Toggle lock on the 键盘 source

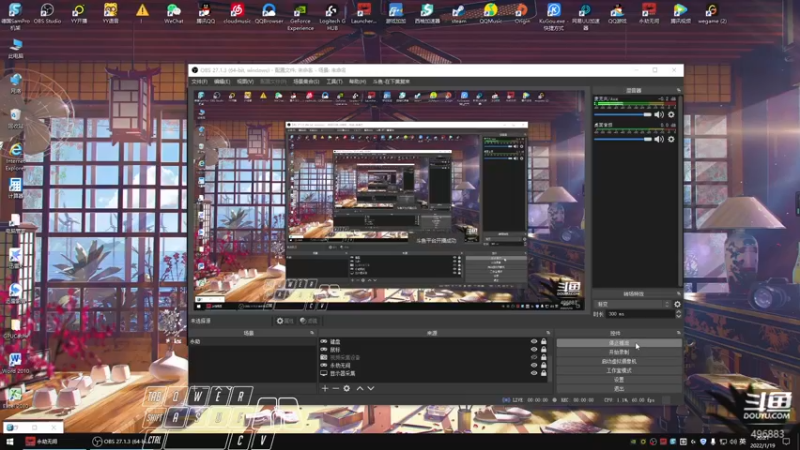click(x=543, y=341)
